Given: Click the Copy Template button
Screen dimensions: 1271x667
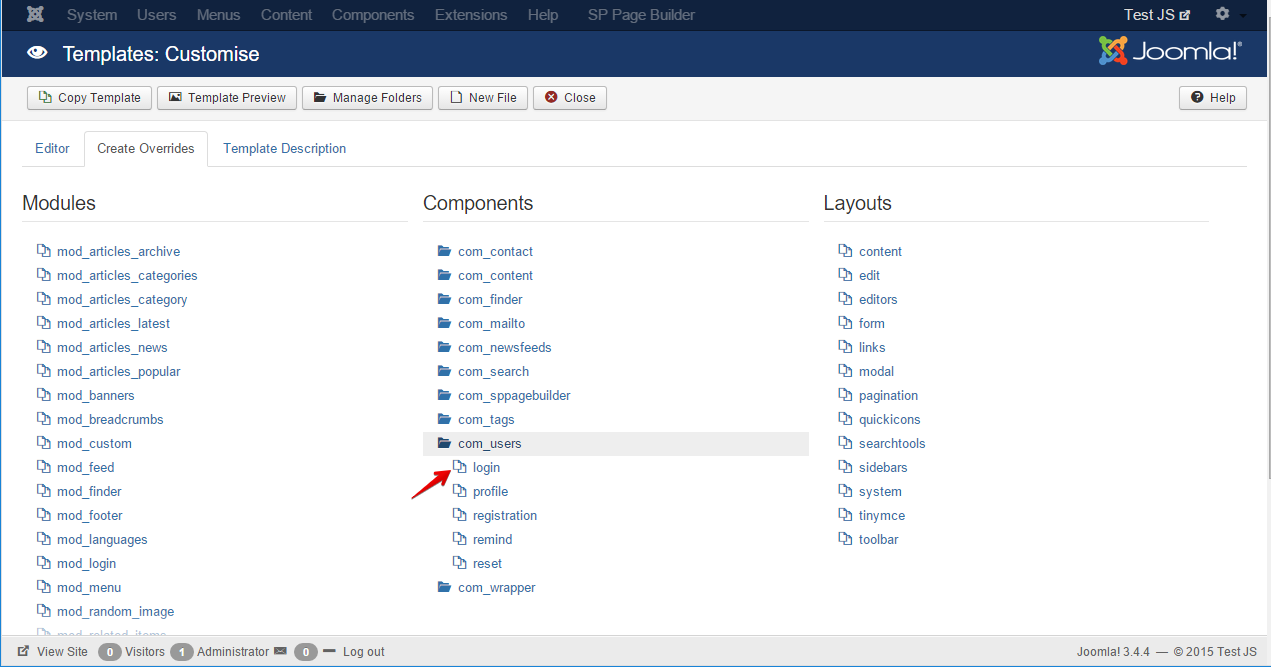Looking at the screenshot, I should click(x=88, y=97).
